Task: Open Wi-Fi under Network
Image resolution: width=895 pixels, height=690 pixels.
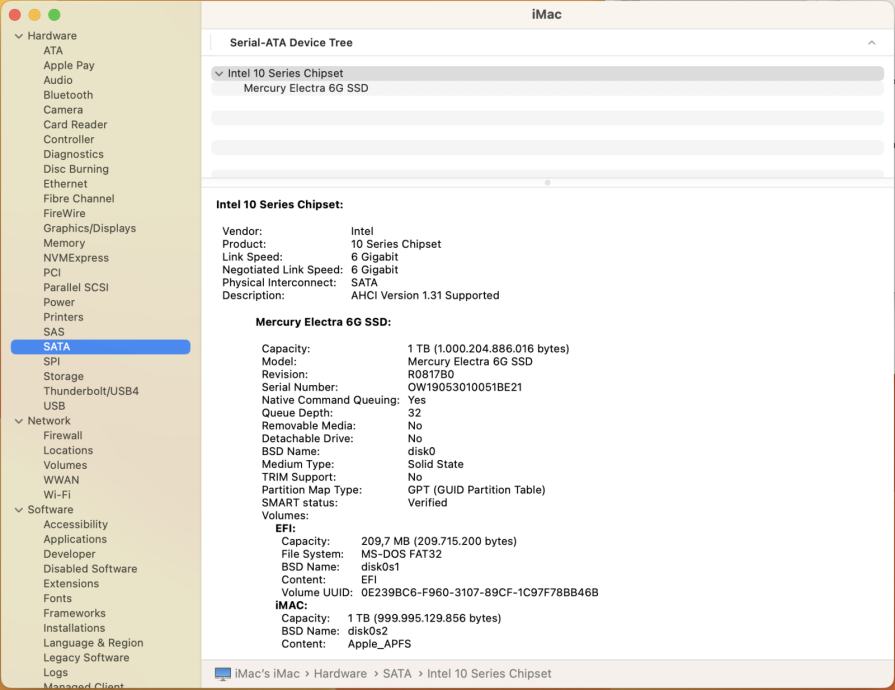Action: coord(57,495)
